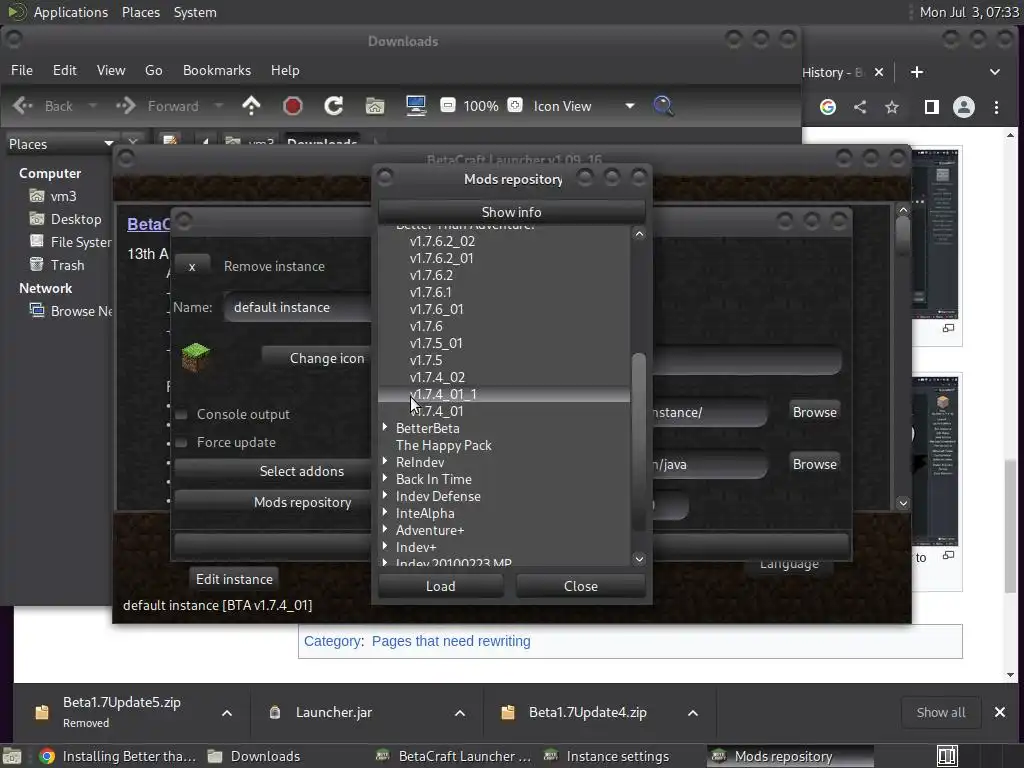Reload the folder with the Reload icon
This screenshot has width=1024, height=768.
tap(334, 106)
